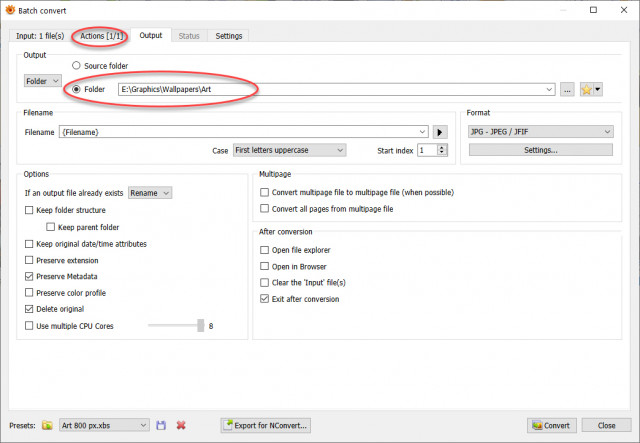
Task: Open the JPG - JPEG / JFIF format dropdown
Action: click(x=541, y=132)
